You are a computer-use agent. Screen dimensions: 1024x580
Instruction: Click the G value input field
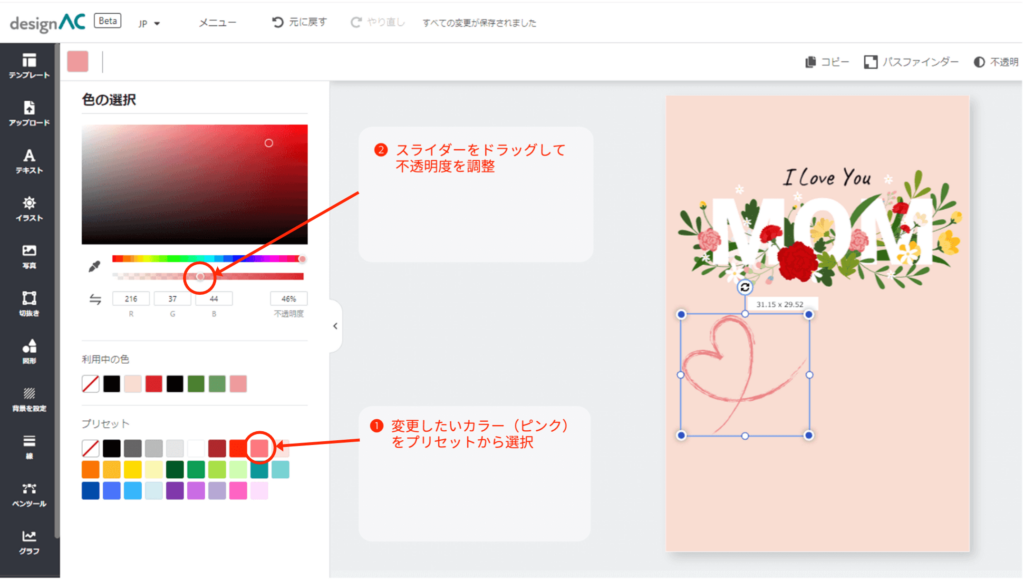click(x=172, y=298)
